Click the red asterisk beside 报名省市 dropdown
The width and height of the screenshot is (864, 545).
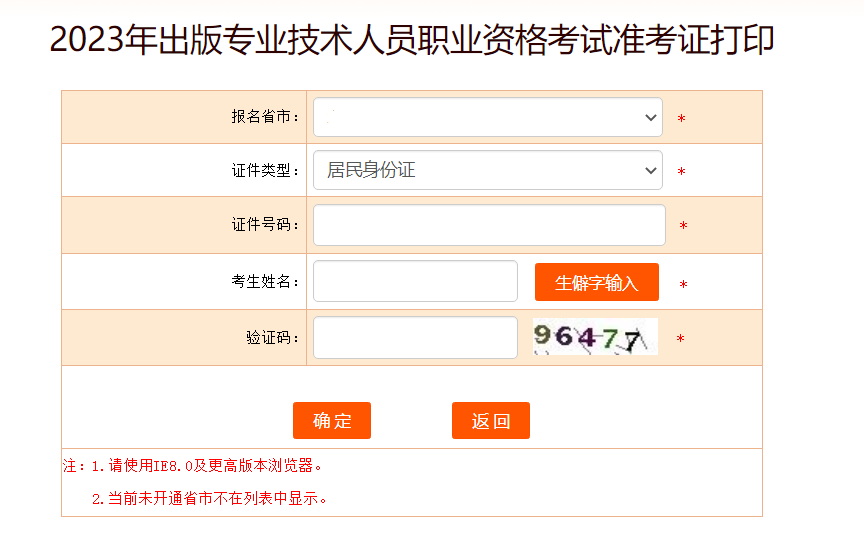point(681,120)
